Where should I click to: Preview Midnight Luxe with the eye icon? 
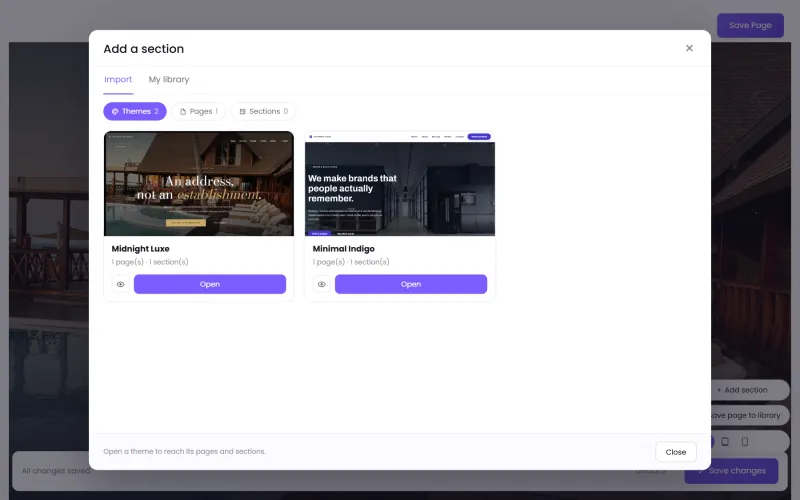[x=120, y=284]
